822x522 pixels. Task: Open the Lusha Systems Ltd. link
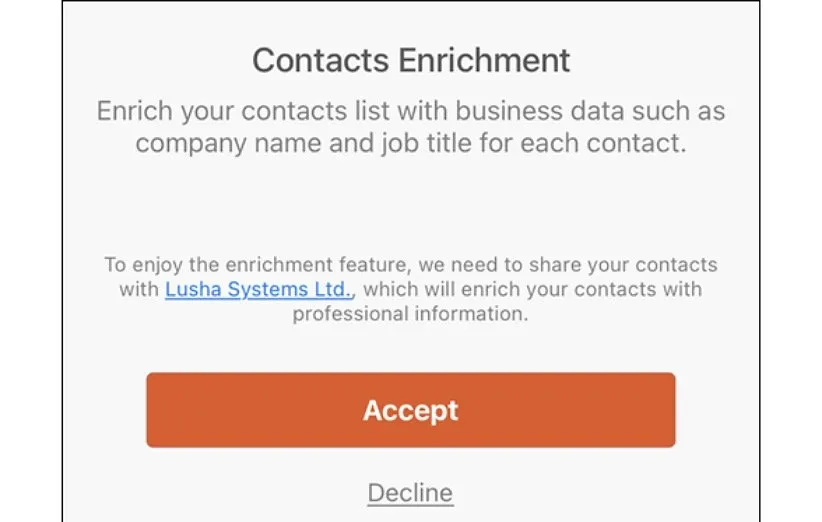point(258,290)
